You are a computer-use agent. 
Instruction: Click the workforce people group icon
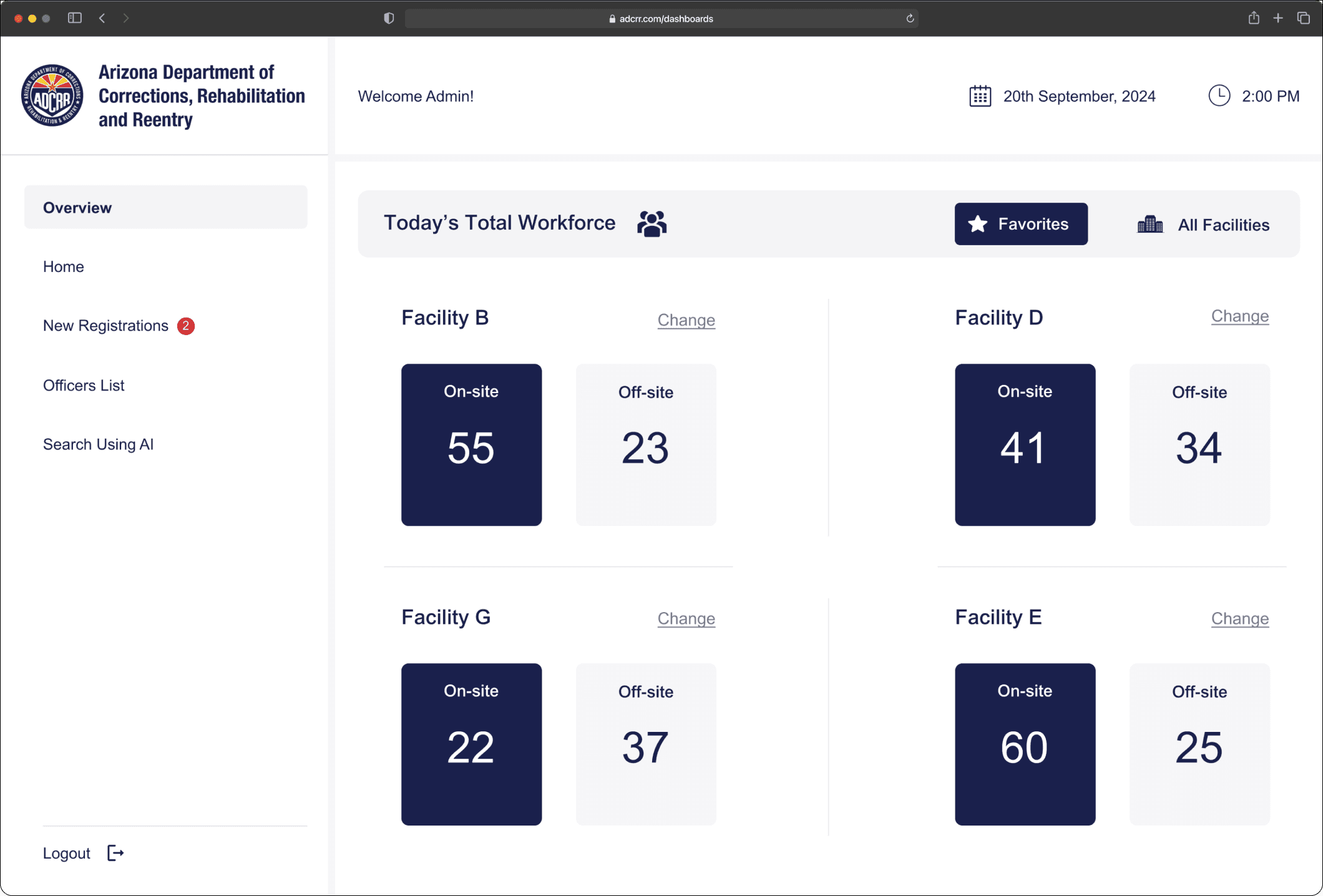[652, 223]
